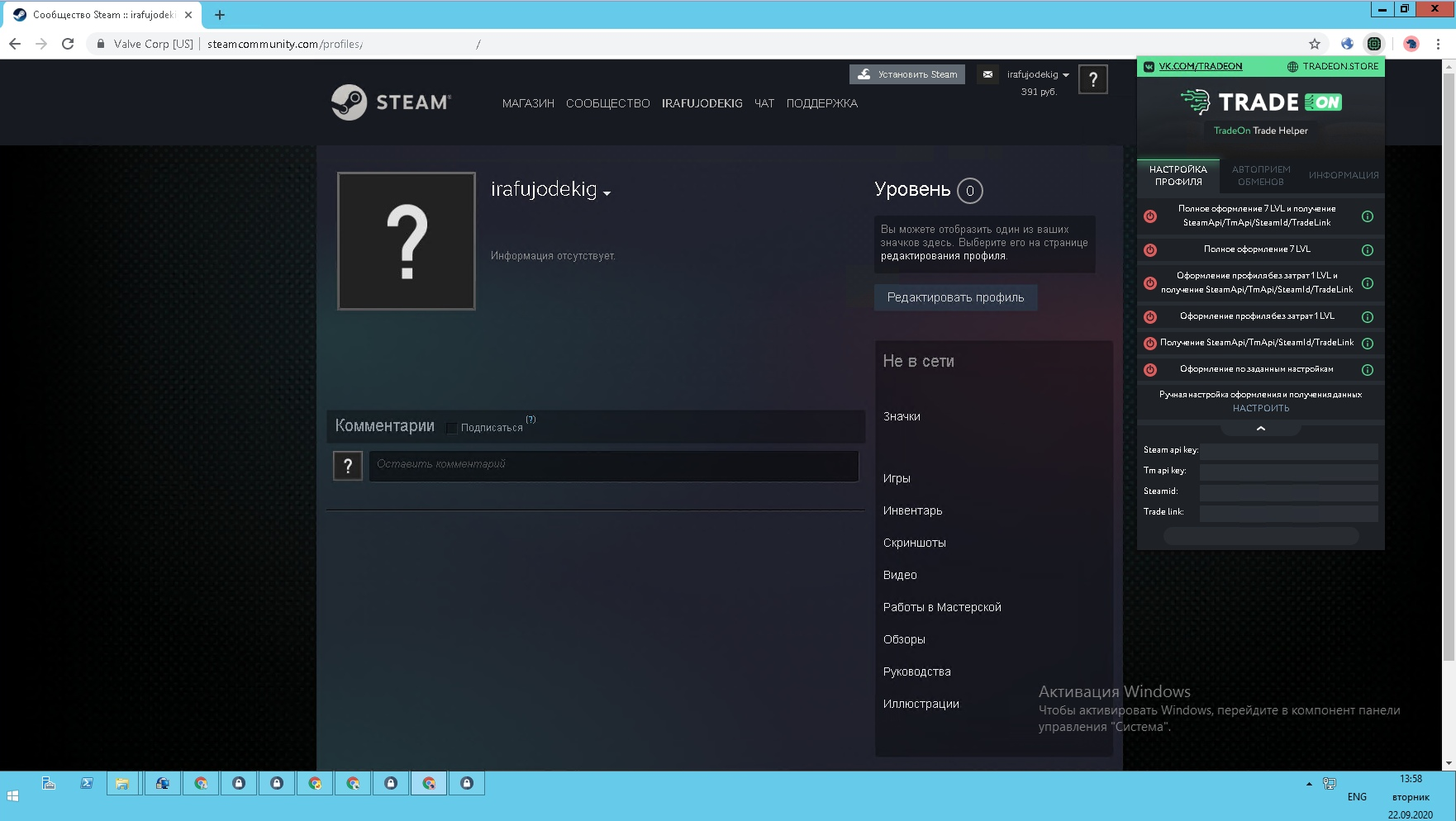
Task: Click the Steamid field
Action: [1289, 492]
